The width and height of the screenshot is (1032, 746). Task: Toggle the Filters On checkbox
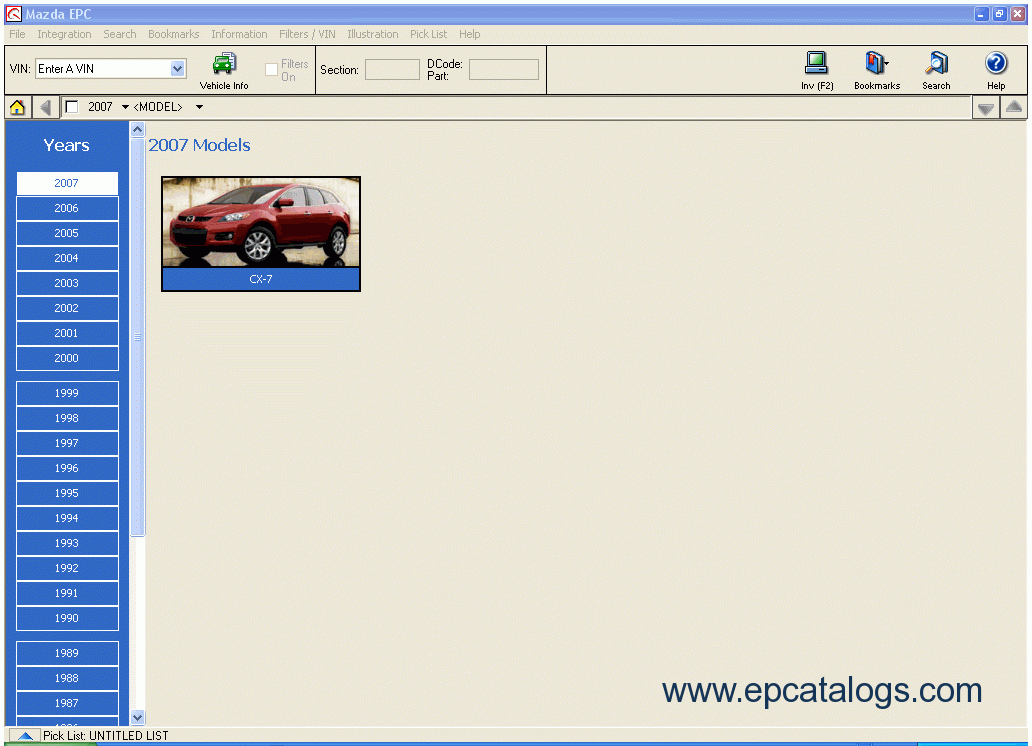pos(271,69)
